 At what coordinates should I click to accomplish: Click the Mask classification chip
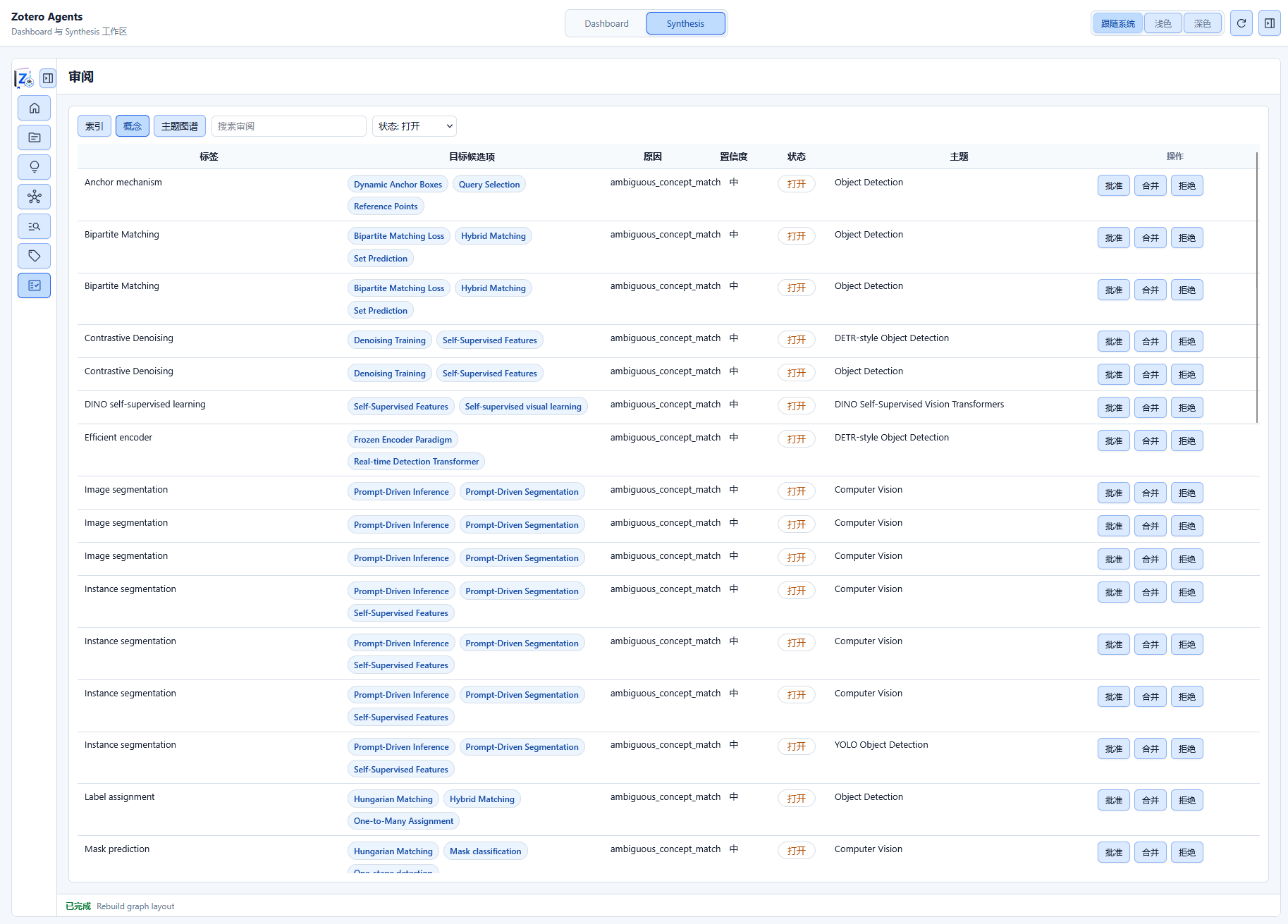(x=485, y=851)
